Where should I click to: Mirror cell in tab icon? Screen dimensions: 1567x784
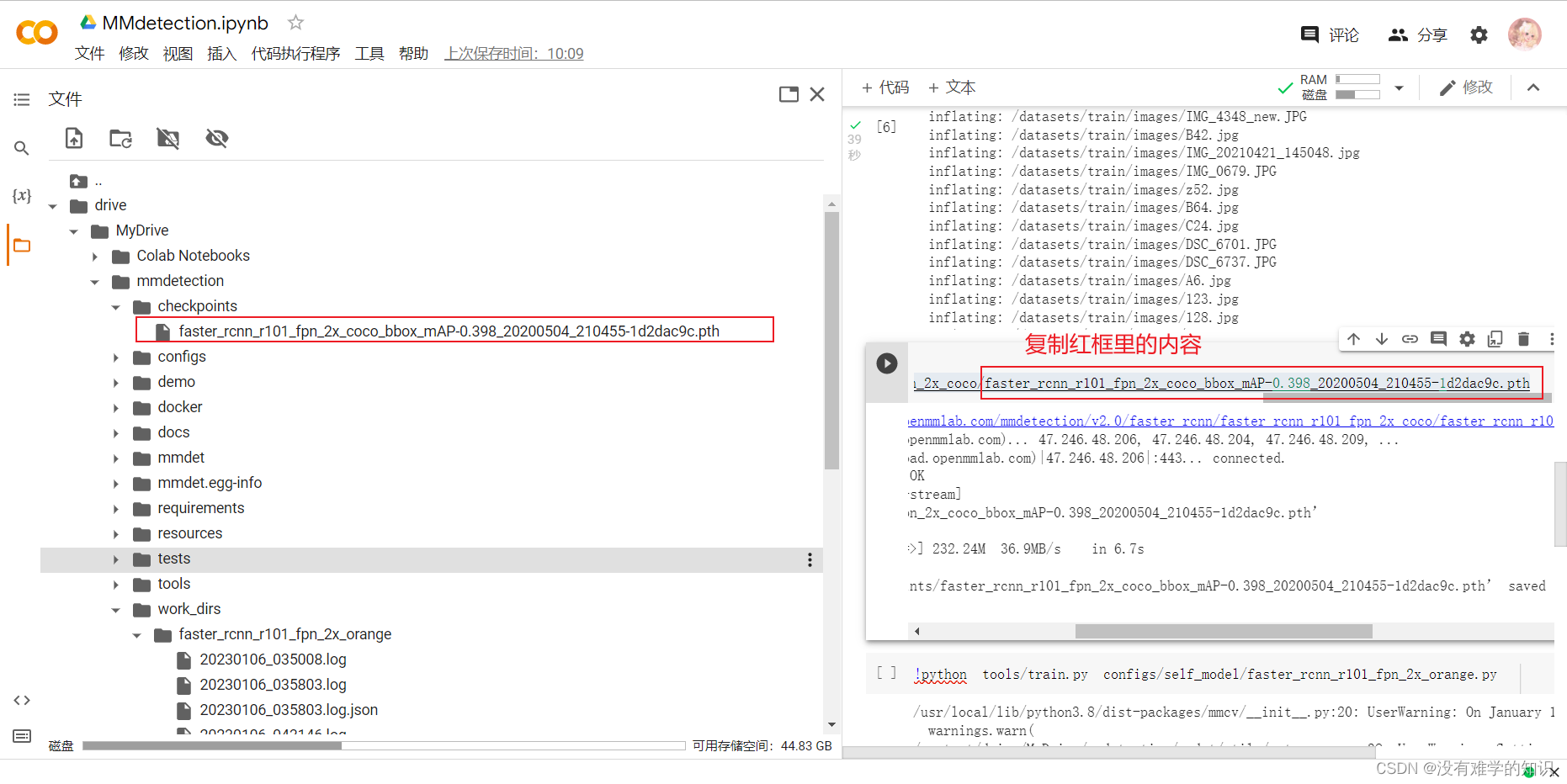(x=1495, y=339)
